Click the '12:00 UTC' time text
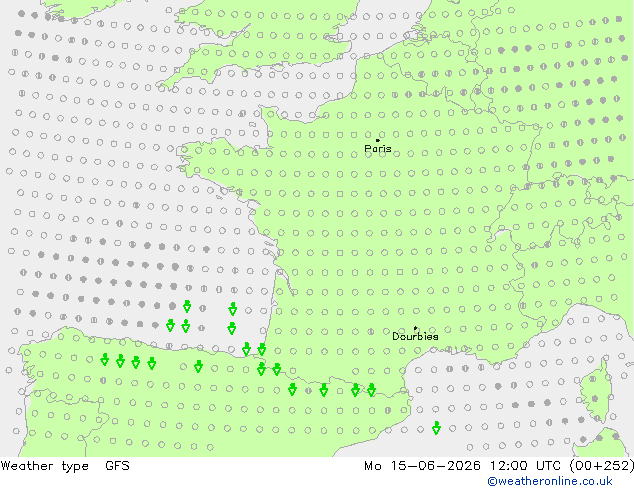This screenshot has width=634, height=490. (525, 466)
